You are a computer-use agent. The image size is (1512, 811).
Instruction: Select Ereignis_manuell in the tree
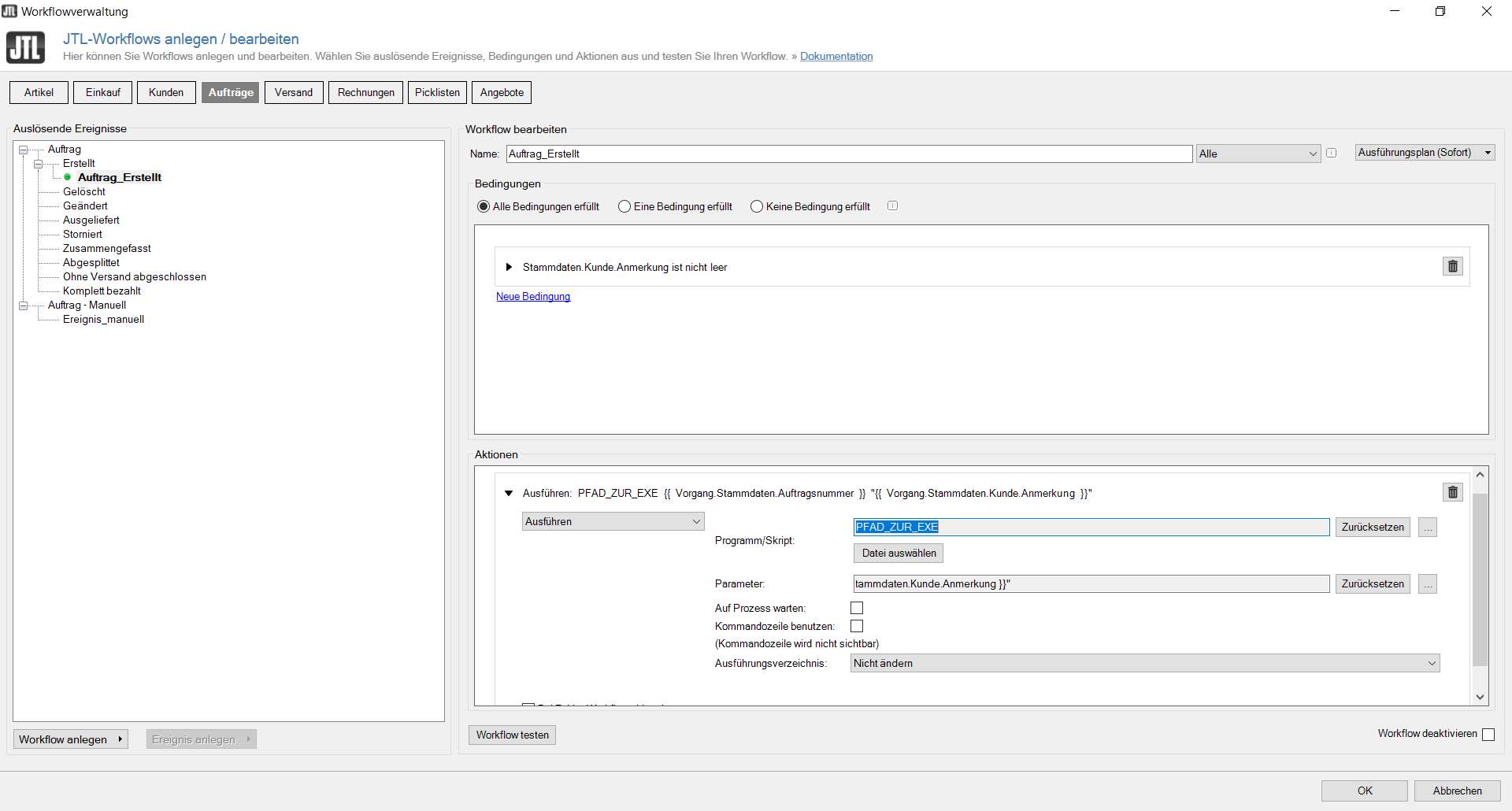[x=103, y=319]
